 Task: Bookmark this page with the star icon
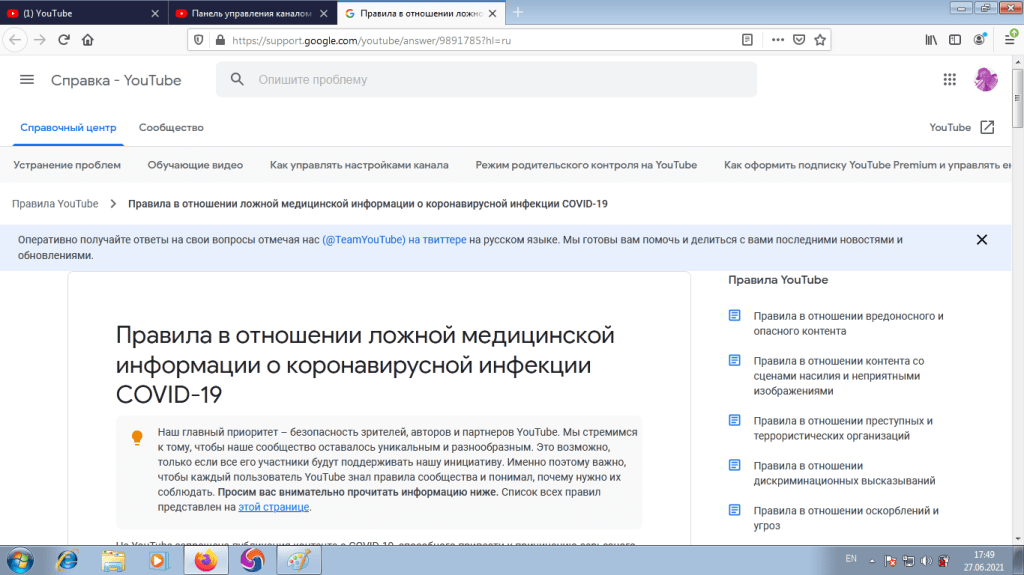(820, 40)
